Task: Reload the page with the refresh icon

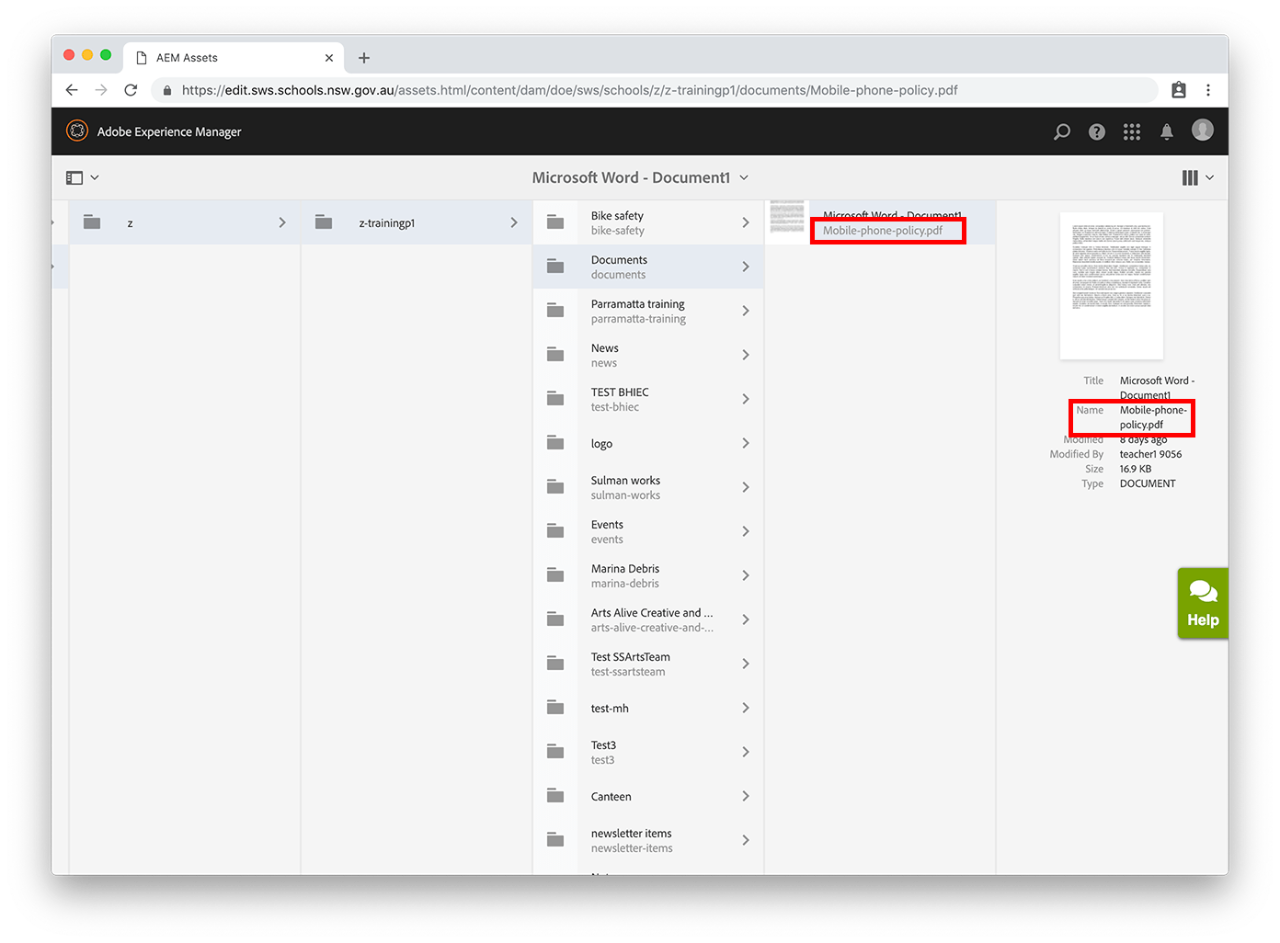Action: pyautogui.click(x=131, y=89)
